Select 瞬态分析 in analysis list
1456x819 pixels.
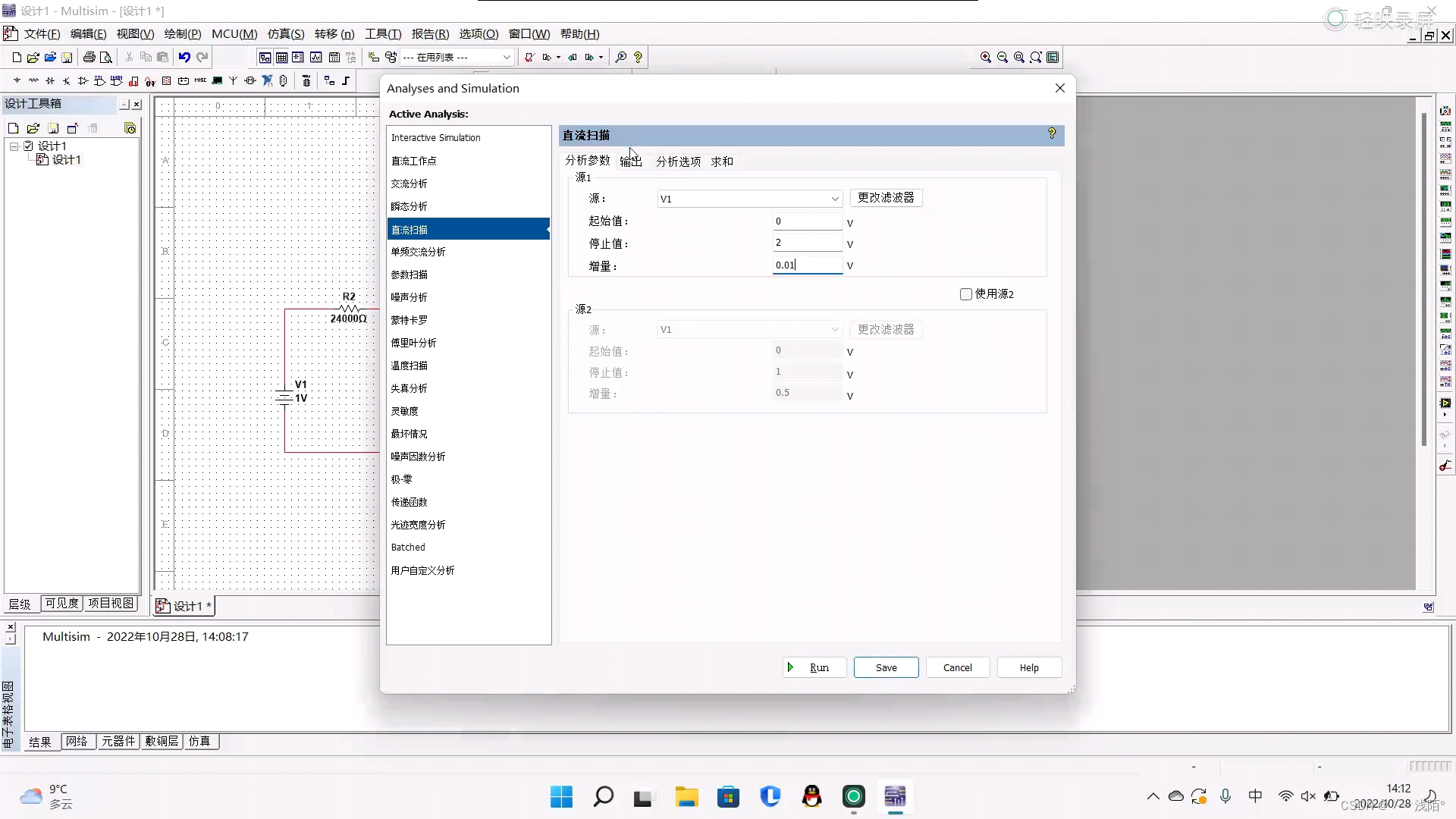pos(409,206)
